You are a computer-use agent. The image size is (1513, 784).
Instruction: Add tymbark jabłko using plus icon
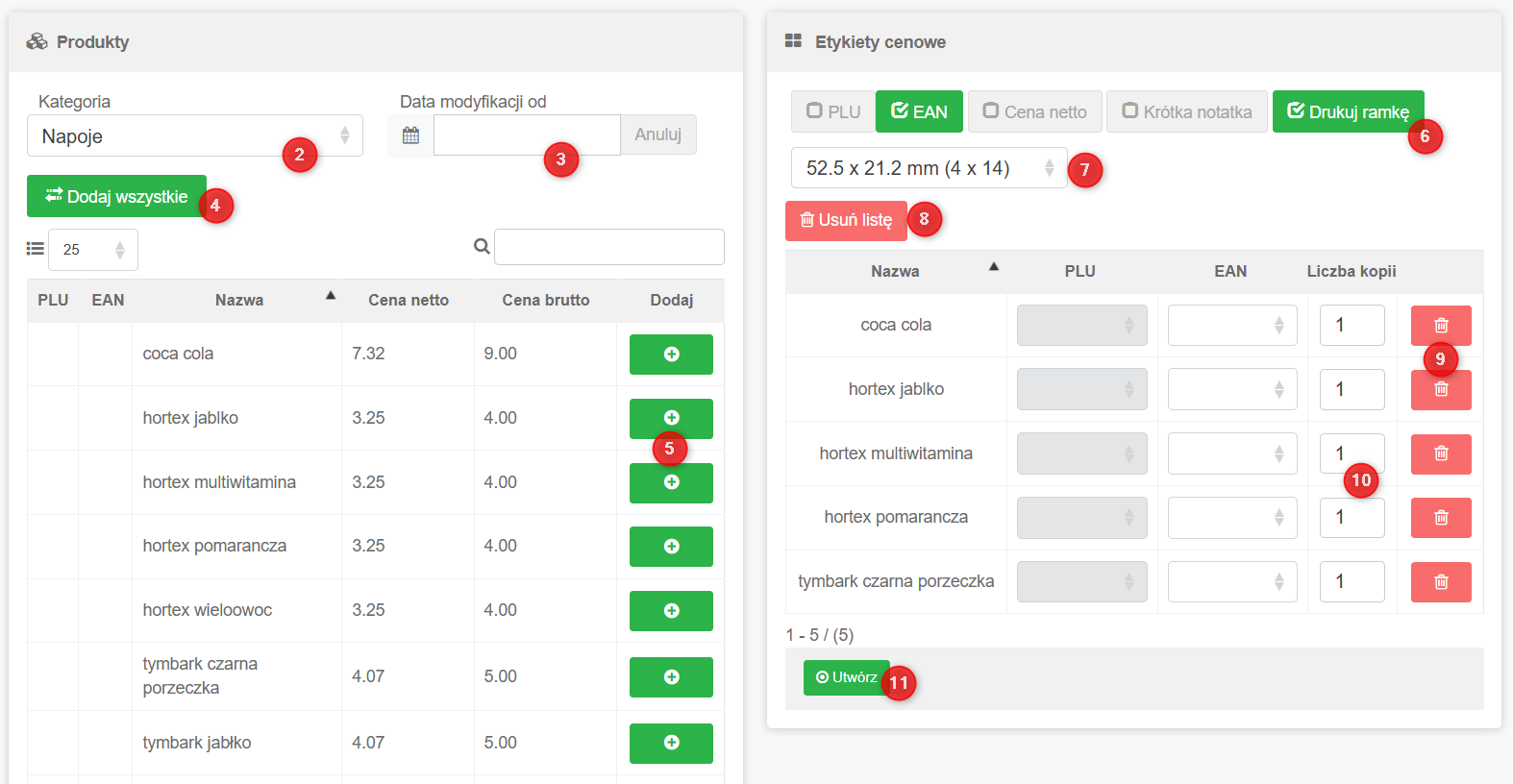tap(671, 743)
